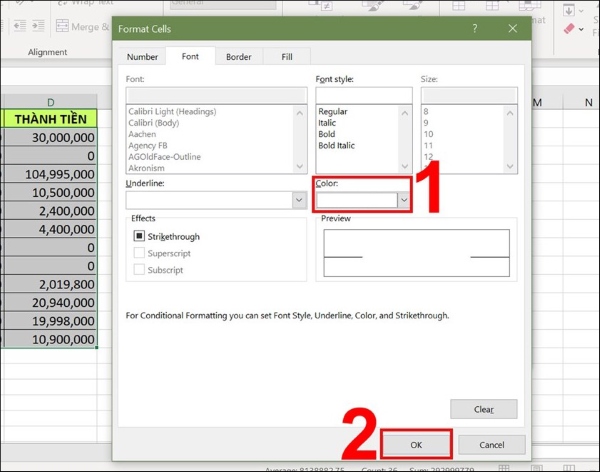Switch to the Number tab
This screenshot has width=600, height=472.
(142, 57)
